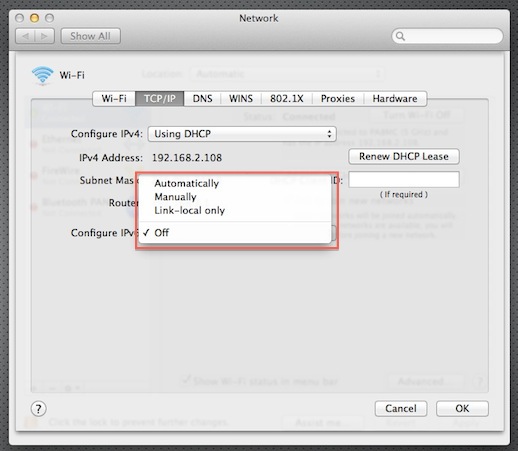Click the forward navigation arrow
Screen dimensions: 518x451
point(45,36)
